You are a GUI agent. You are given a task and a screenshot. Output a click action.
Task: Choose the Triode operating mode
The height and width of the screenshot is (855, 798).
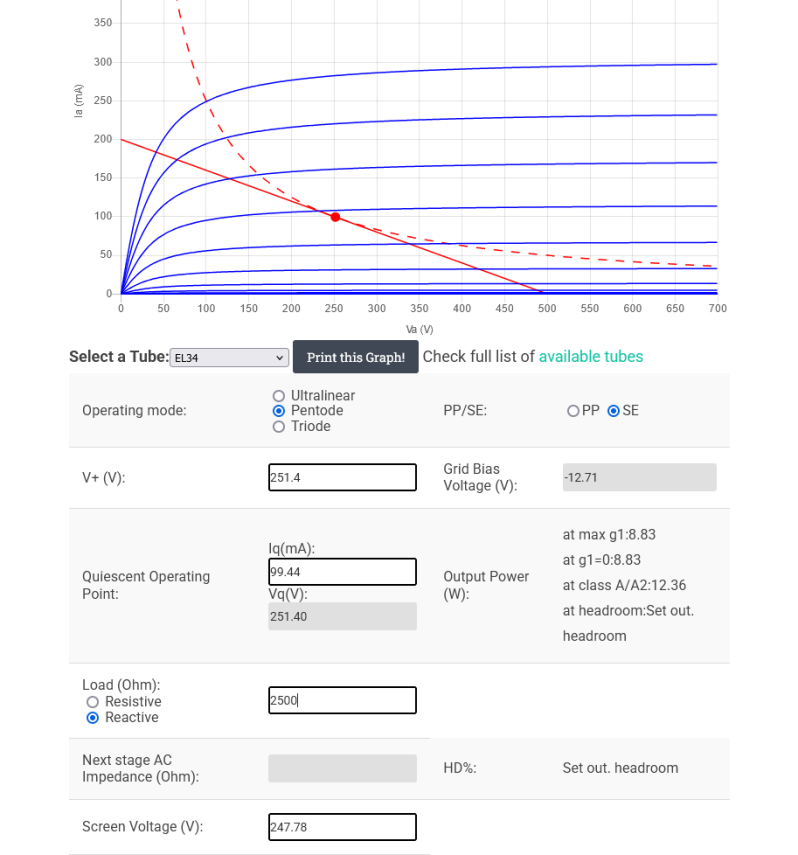[x=280, y=426]
